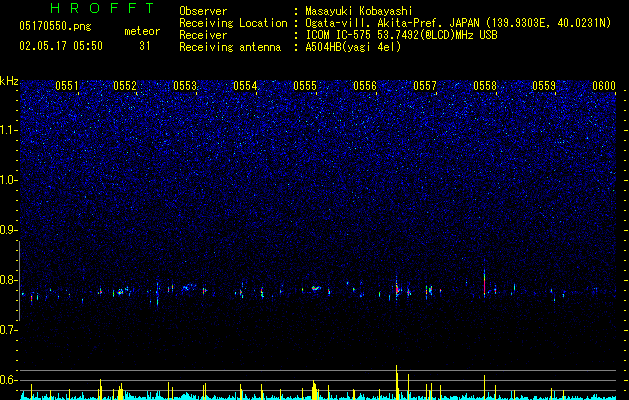
Task: Click the 0555 time marker
Action: (305, 86)
